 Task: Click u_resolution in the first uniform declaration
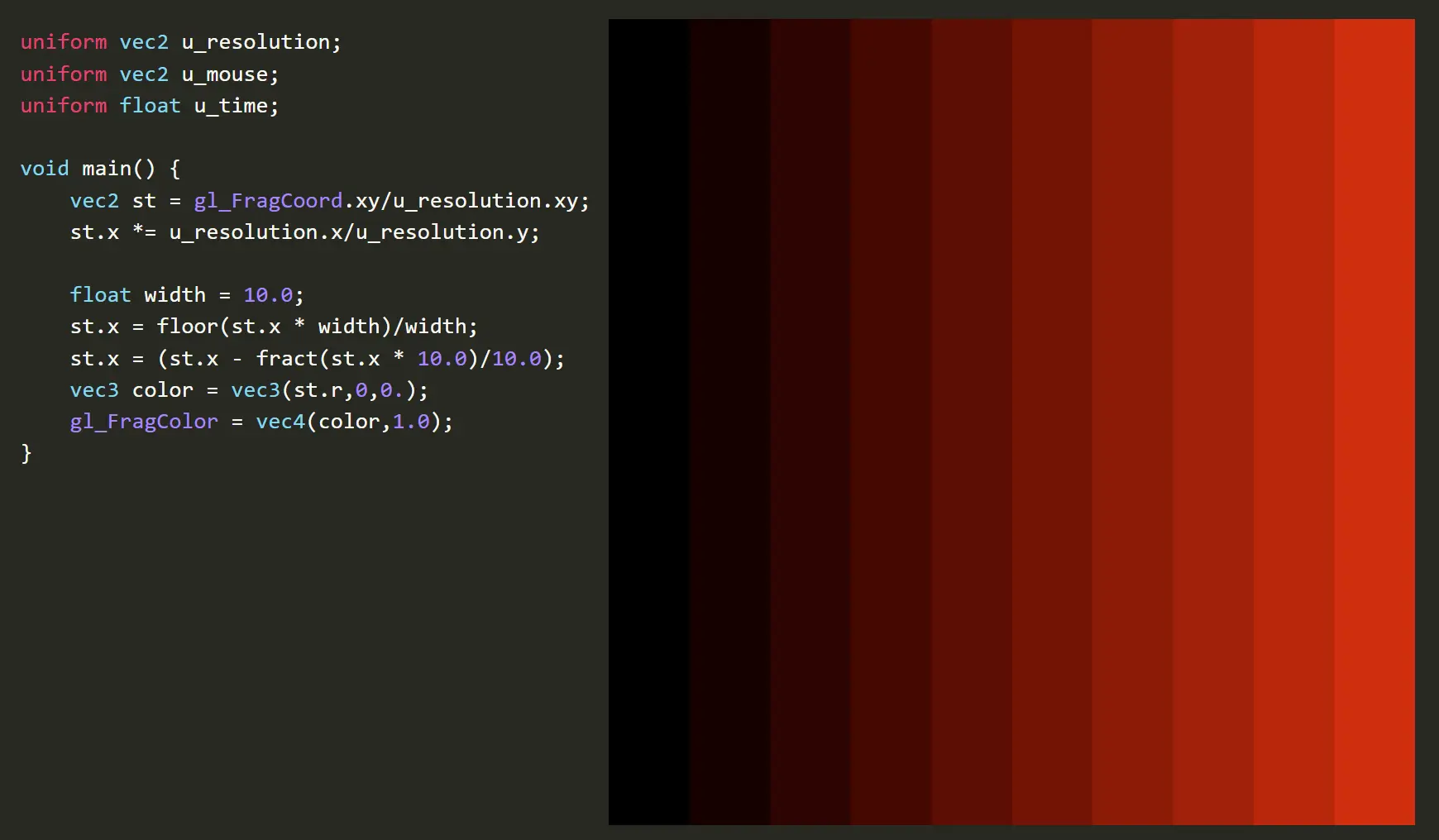click(x=256, y=42)
